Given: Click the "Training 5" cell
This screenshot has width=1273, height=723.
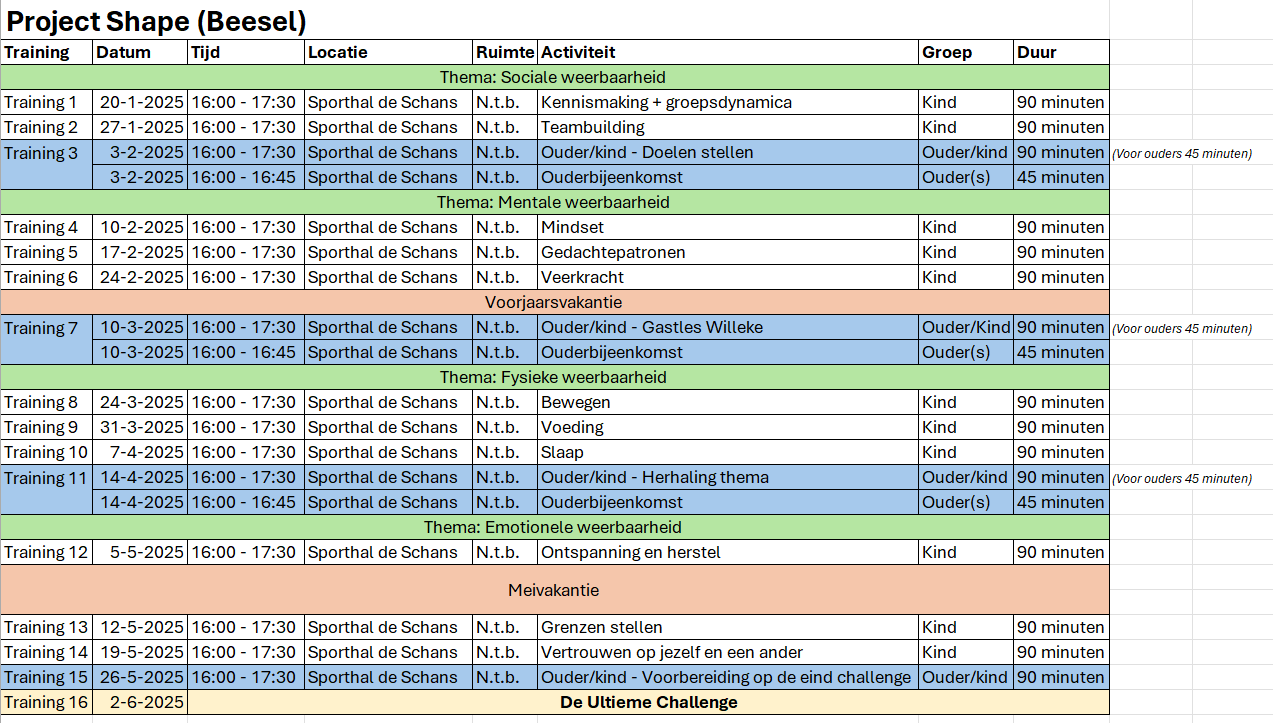Looking at the screenshot, I should click(x=47, y=252).
